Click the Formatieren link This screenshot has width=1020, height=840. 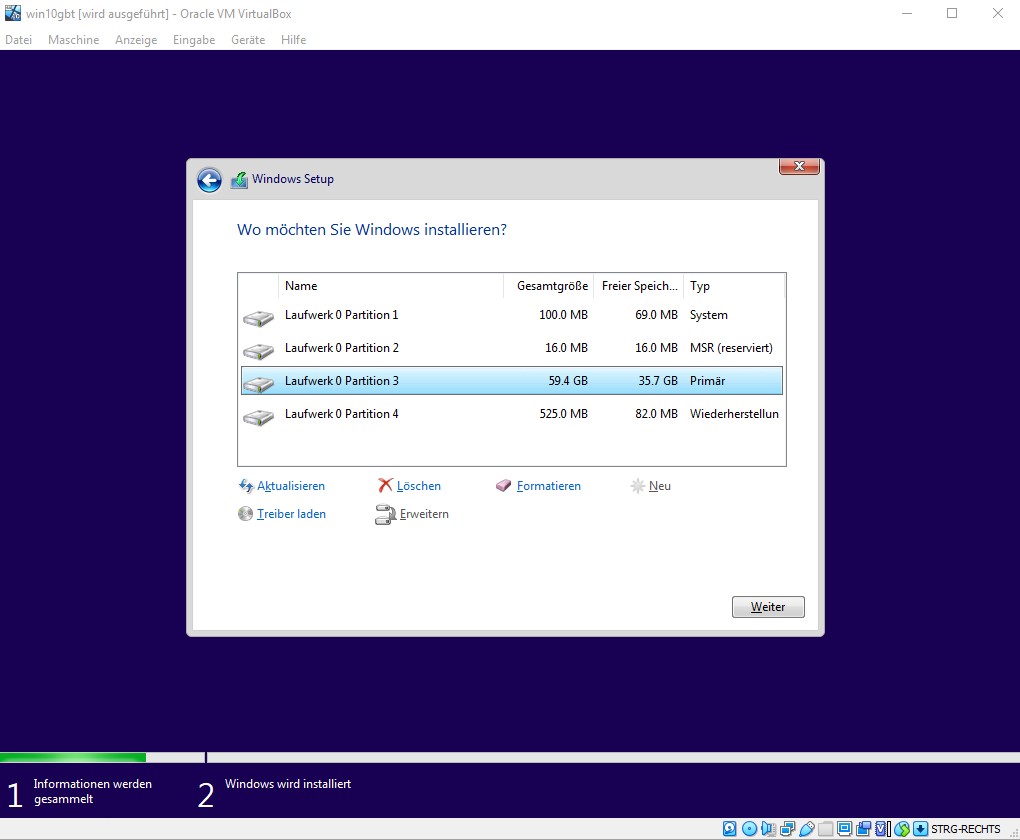coord(549,486)
